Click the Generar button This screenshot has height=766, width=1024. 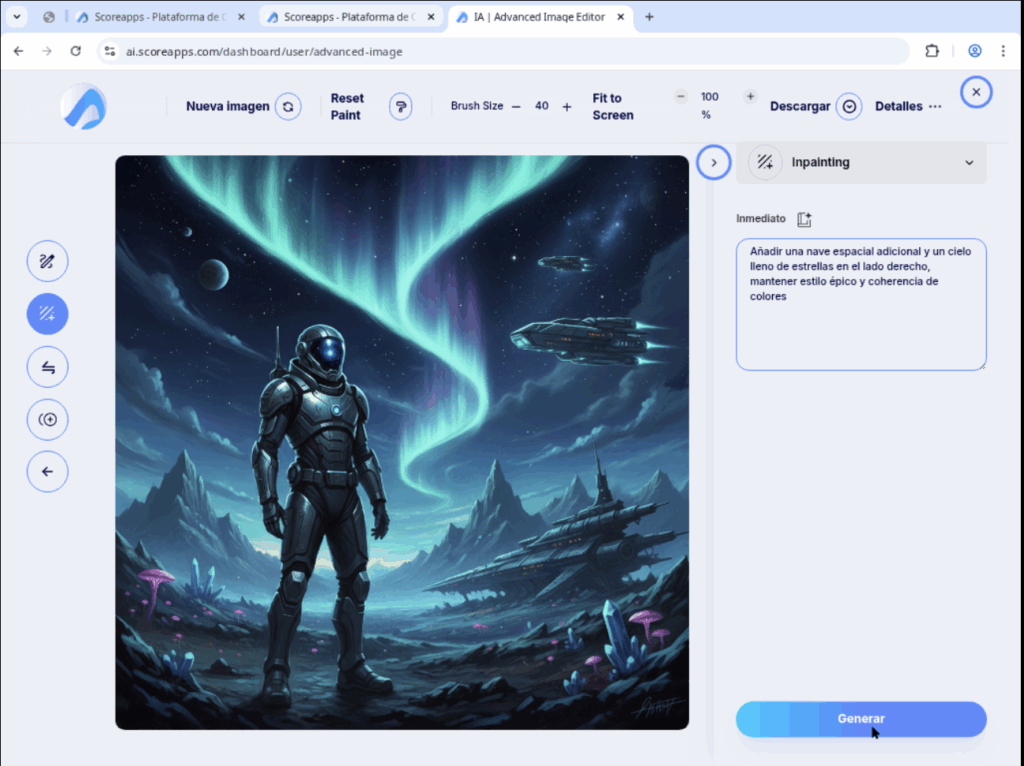point(861,719)
